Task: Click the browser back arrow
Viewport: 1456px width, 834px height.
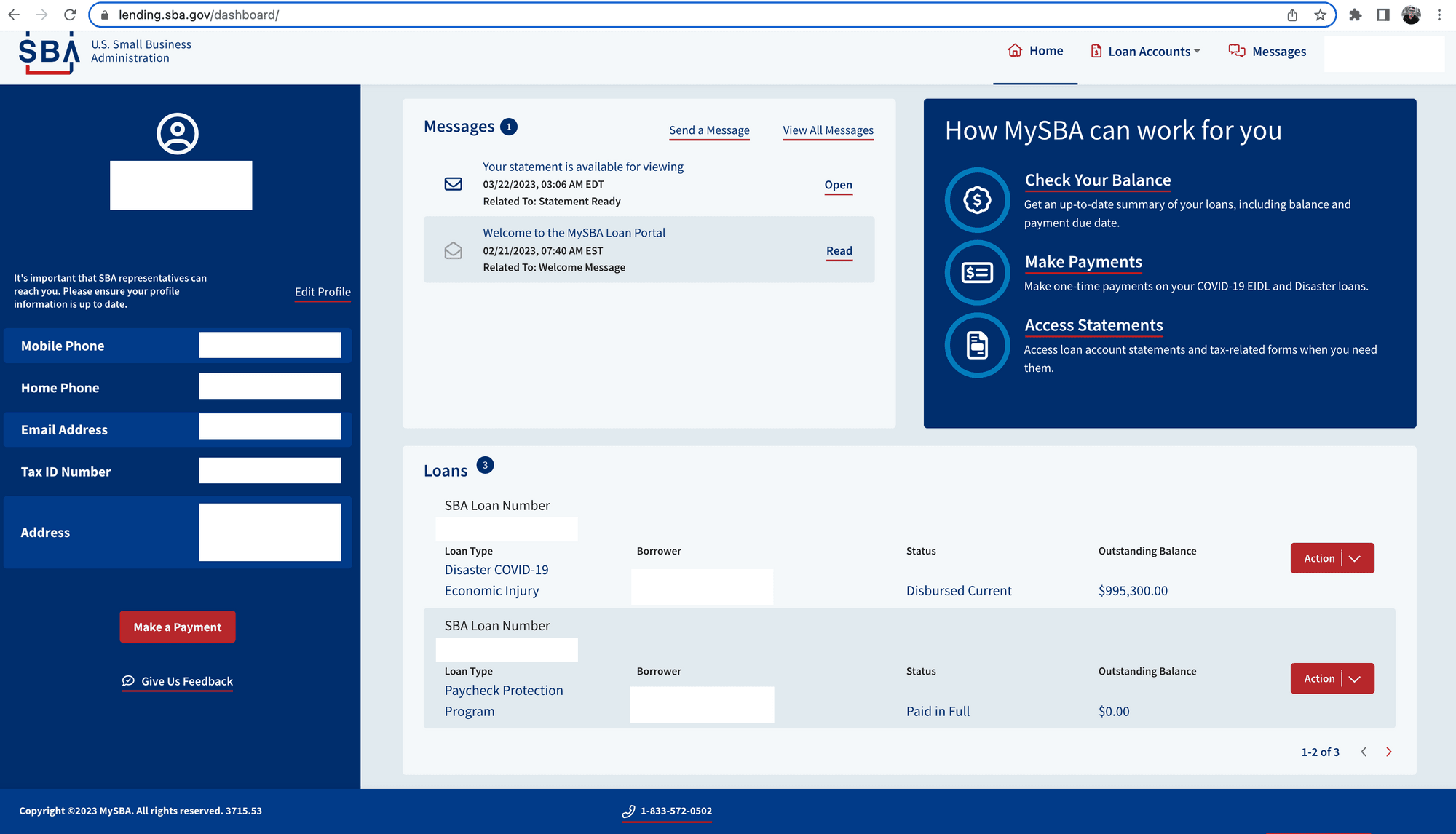Action: click(14, 15)
